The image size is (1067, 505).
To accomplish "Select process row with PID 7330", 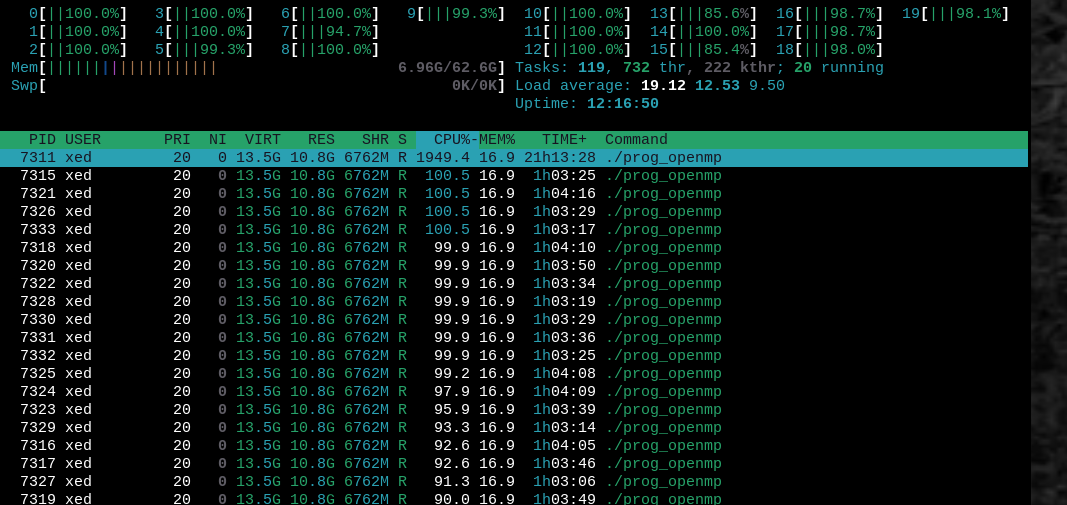I will click(514, 320).
